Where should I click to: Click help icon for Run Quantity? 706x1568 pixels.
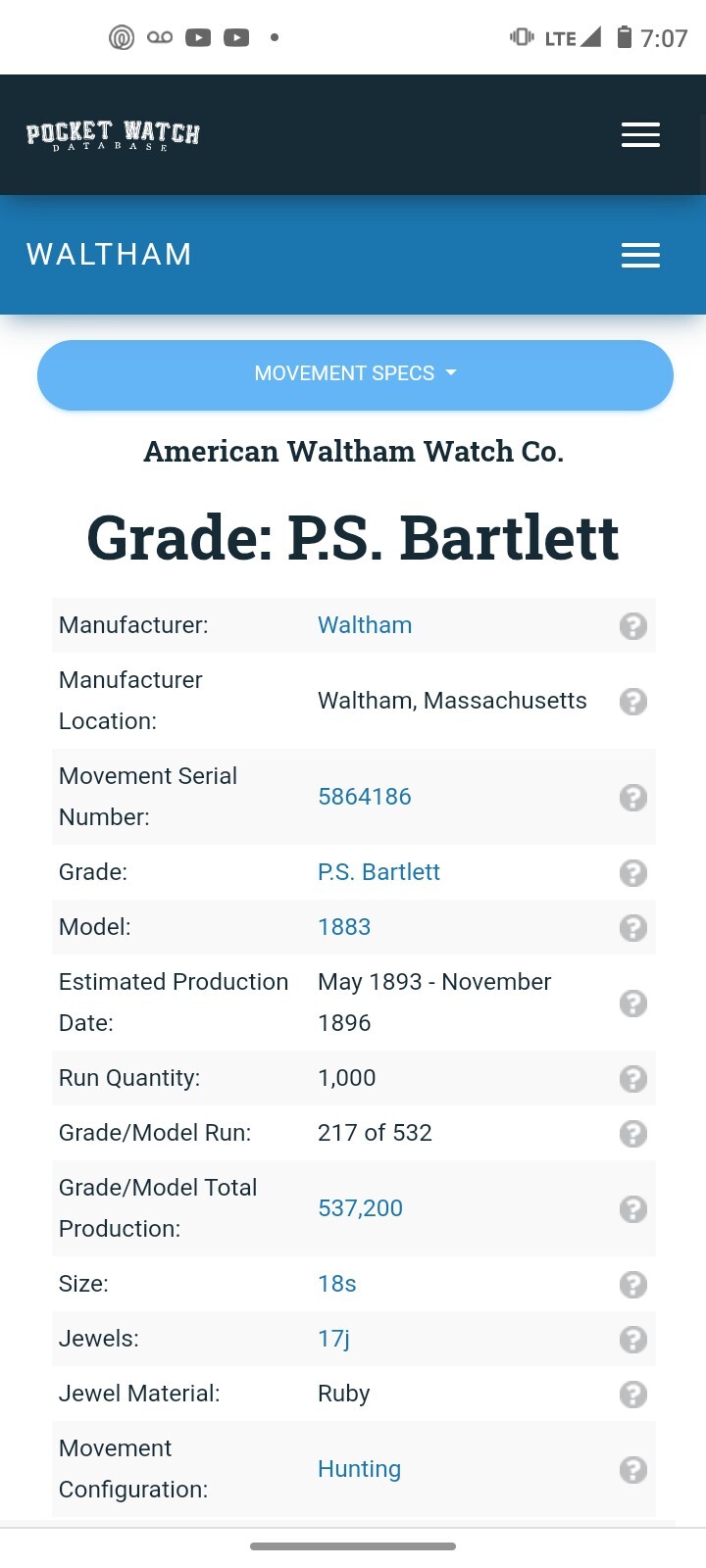point(633,1079)
